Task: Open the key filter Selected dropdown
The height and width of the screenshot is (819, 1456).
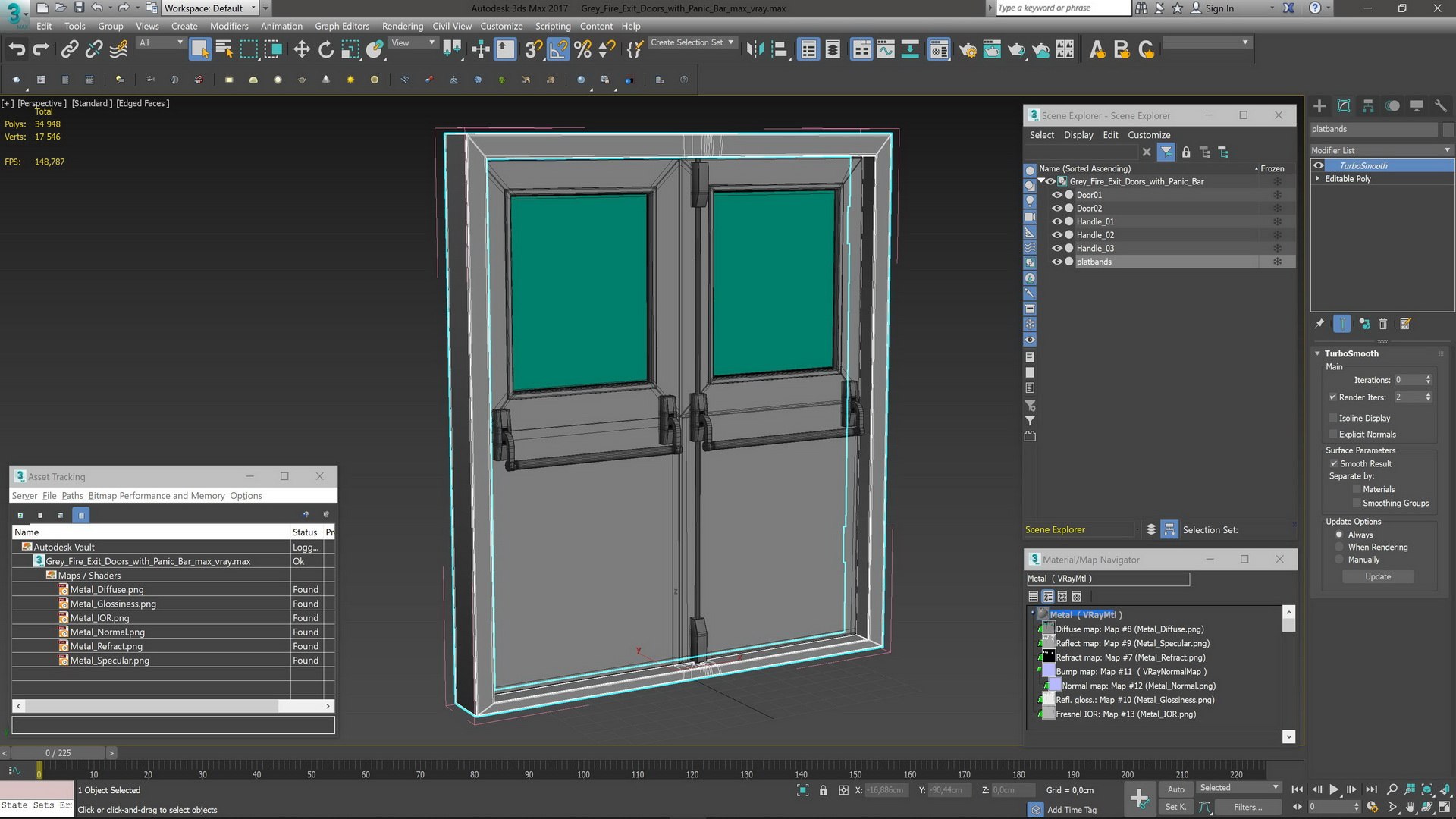Action: [x=1238, y=788]
